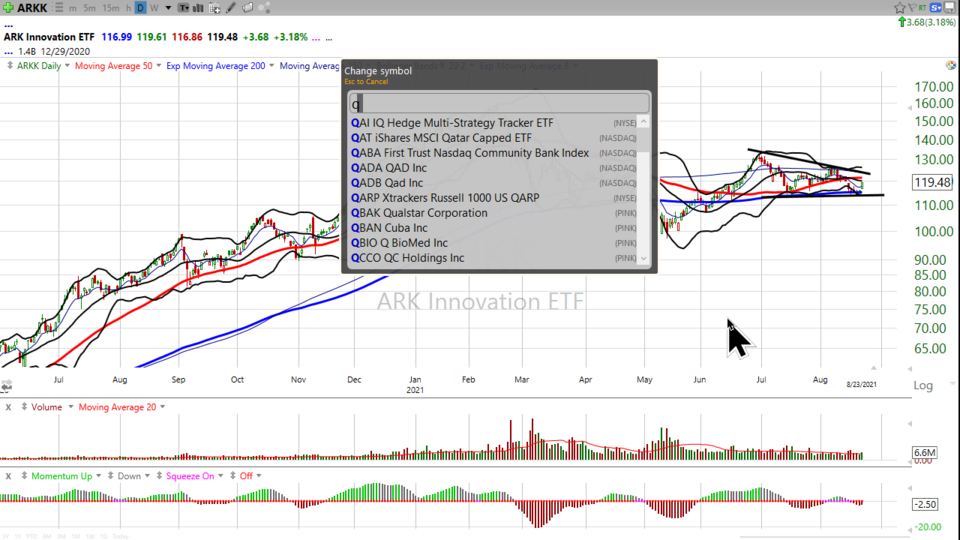Image resolution: width=960 pixels, height=540 pixels.
Task: Open the timeframe dropdown arrow after W
Action: point(168,8)
